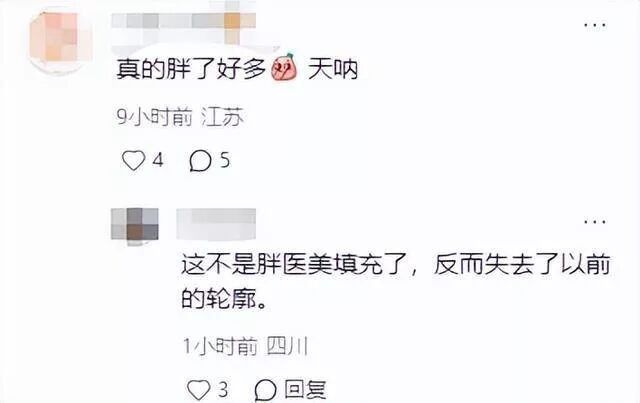Click the speech bubble icon next to 回复
The image size is (640, 403).
[x=265, y=390]
